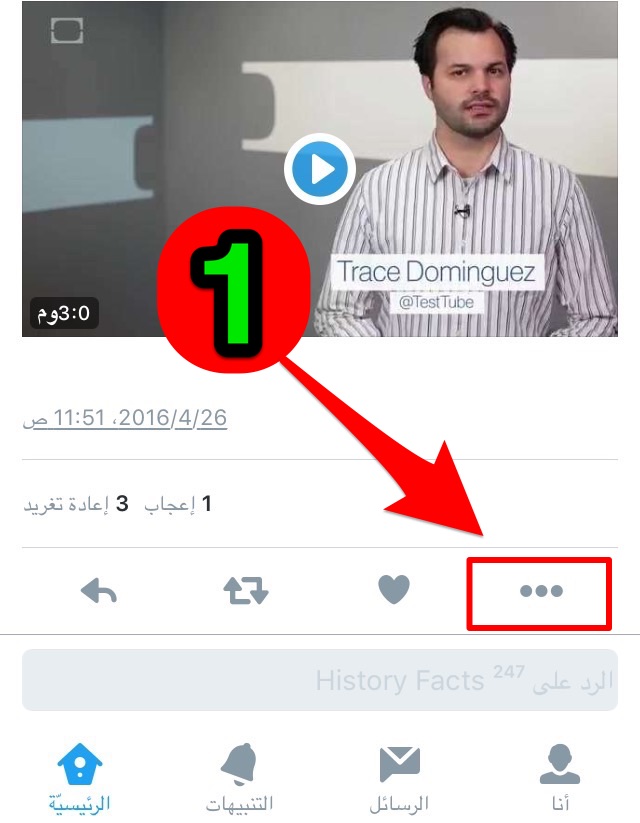Tap the reply arrow icon
Screen dimensions: 640x823
(x=99, y=592)
